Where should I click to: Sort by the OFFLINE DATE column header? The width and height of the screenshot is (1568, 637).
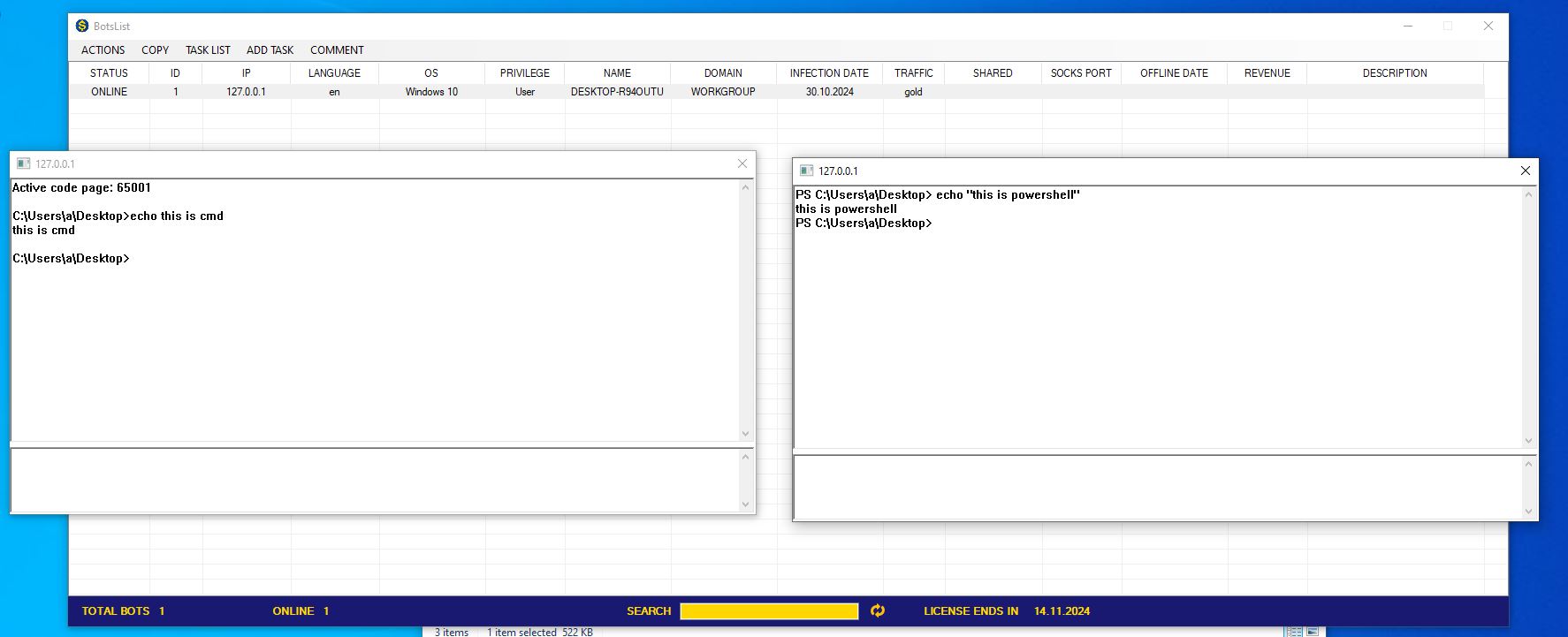pos(1174,73)
